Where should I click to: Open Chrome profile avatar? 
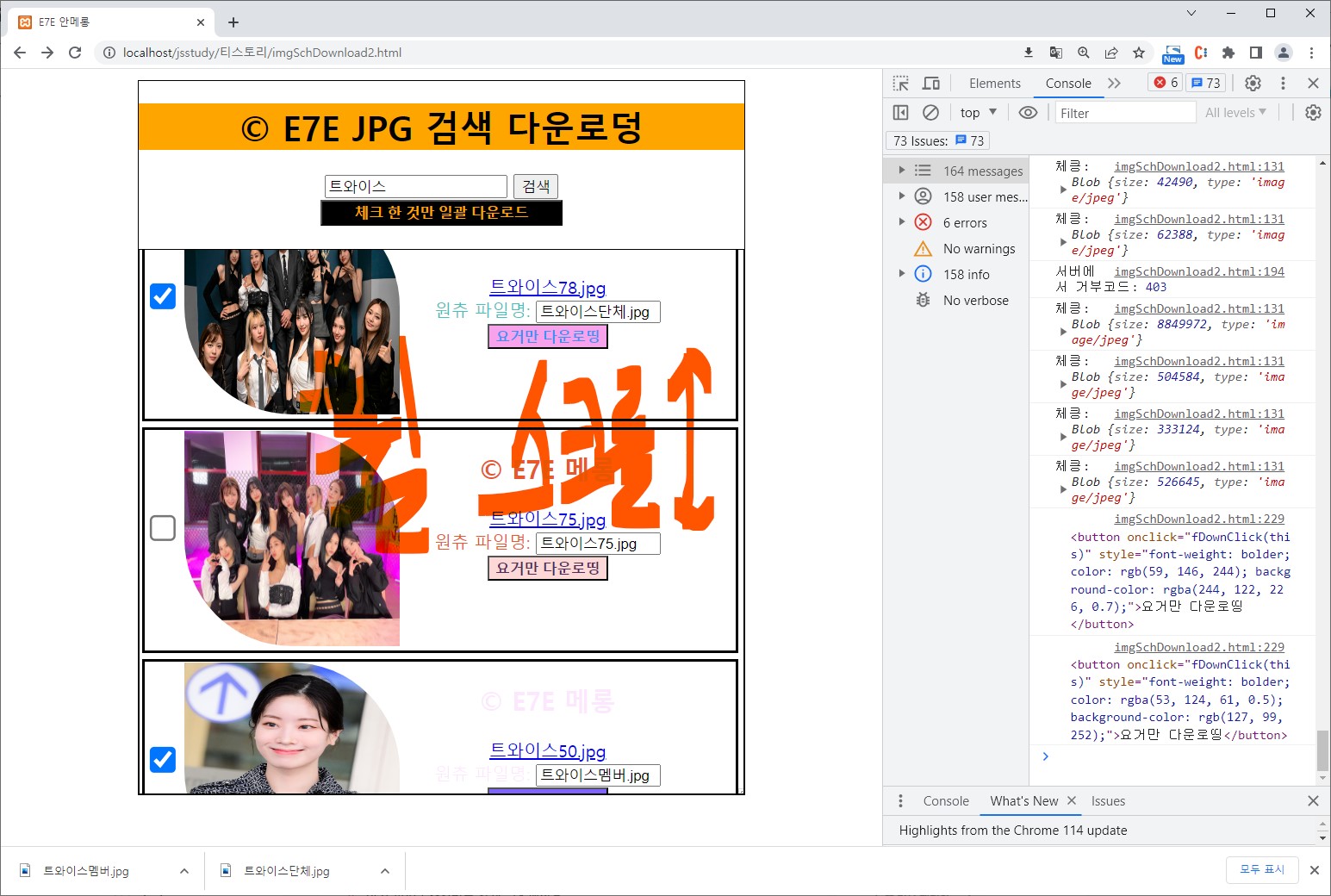pyautogui.click(x=1284, y=53)
